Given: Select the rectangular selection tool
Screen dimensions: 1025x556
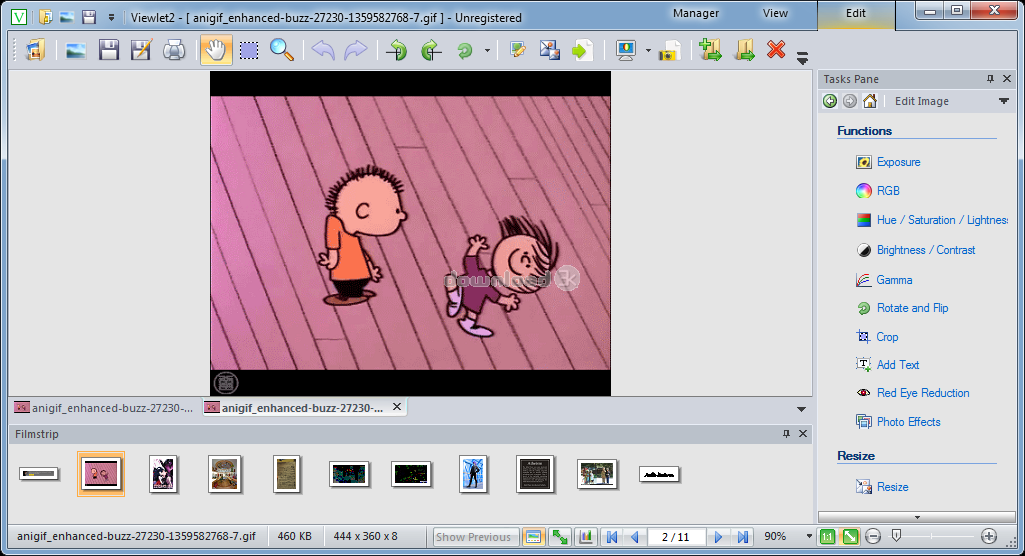Looking at the screenshot, I should click(249, 50).
